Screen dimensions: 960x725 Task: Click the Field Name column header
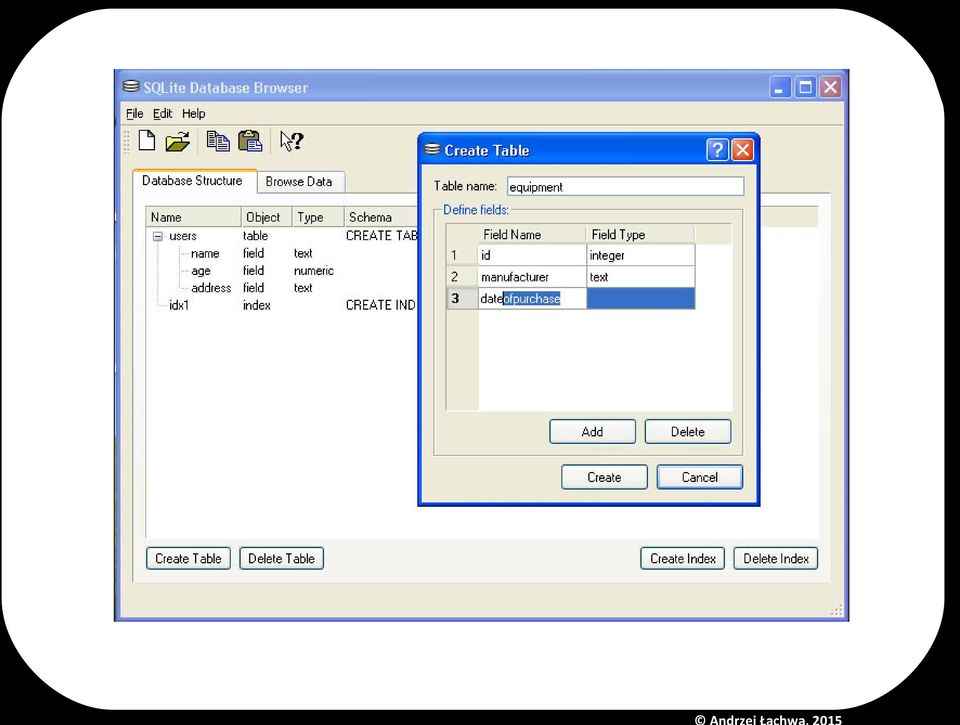point(531,235)
